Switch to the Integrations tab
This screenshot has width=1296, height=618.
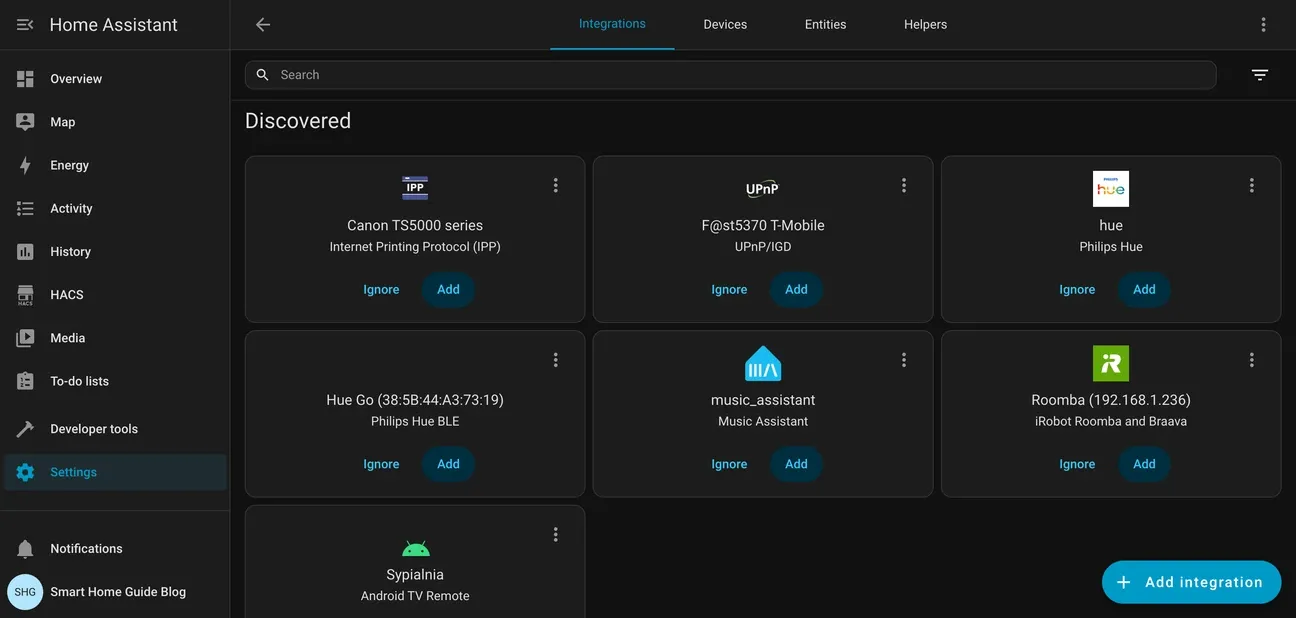612,24
